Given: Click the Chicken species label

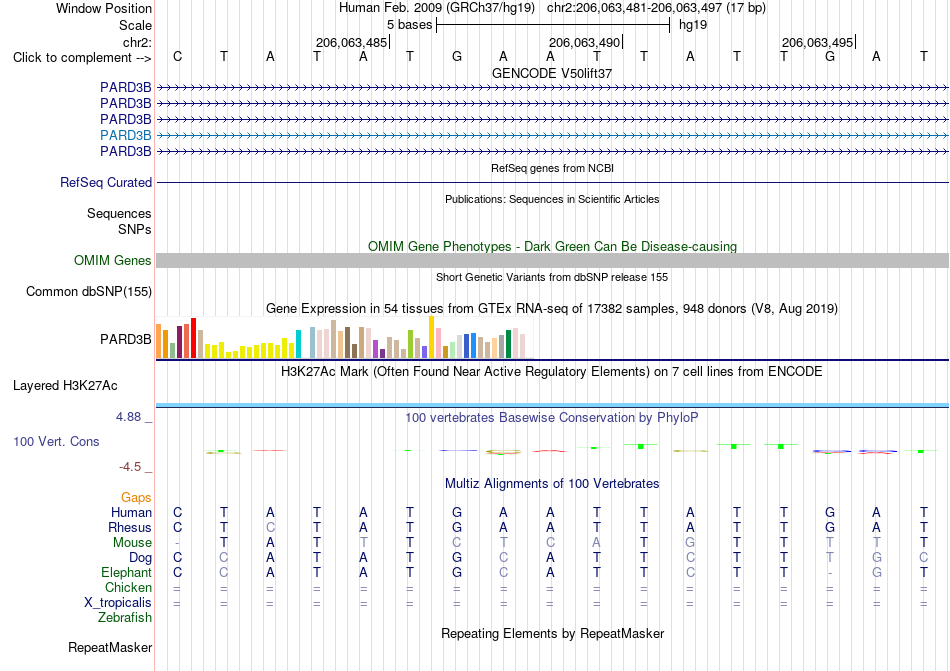Looking at the screenshot, I should (128, 587).
